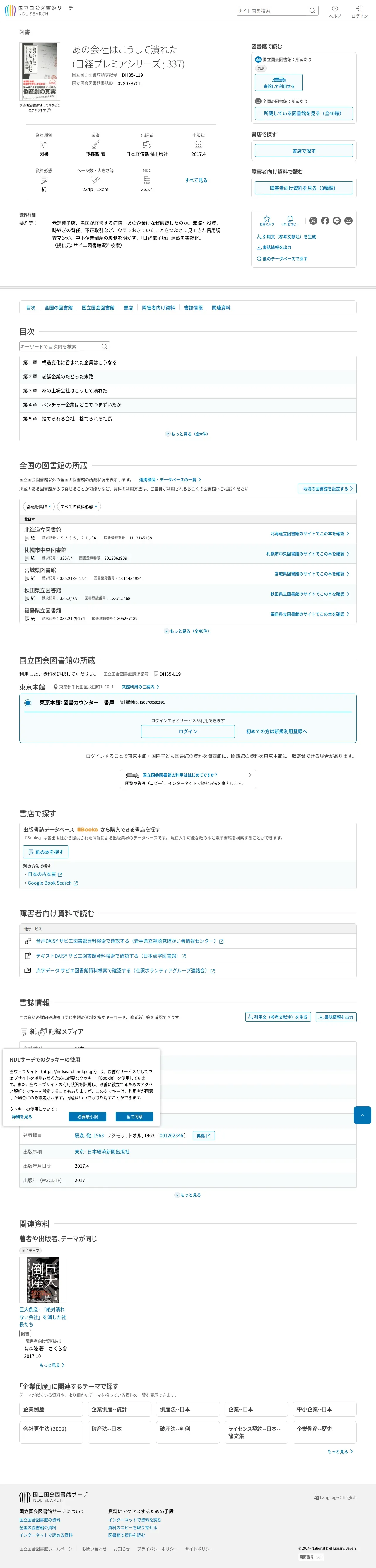Click the ログイン button in holdings panel
376x1568 pixels.
coord(188,731)
